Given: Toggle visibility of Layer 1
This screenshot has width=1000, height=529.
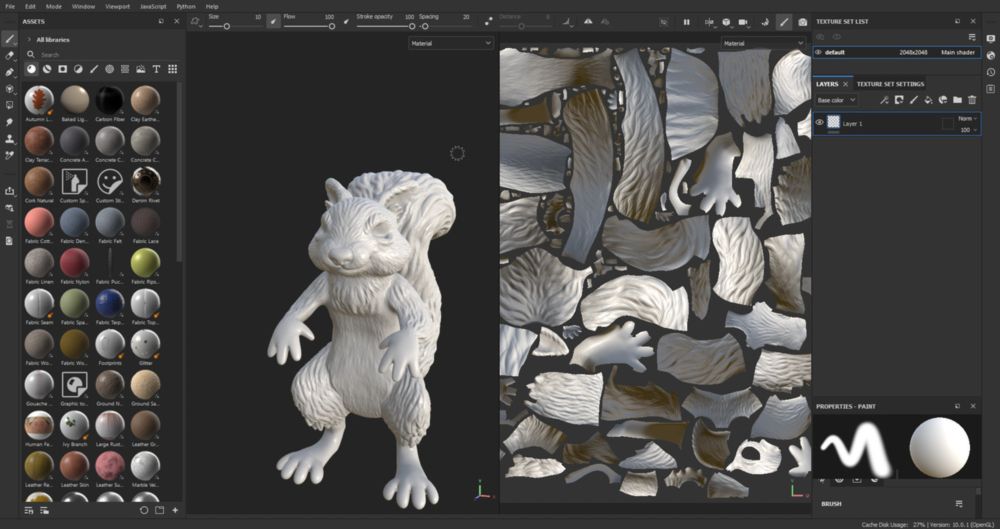Looking at the screenshot, I should [820, 123].
